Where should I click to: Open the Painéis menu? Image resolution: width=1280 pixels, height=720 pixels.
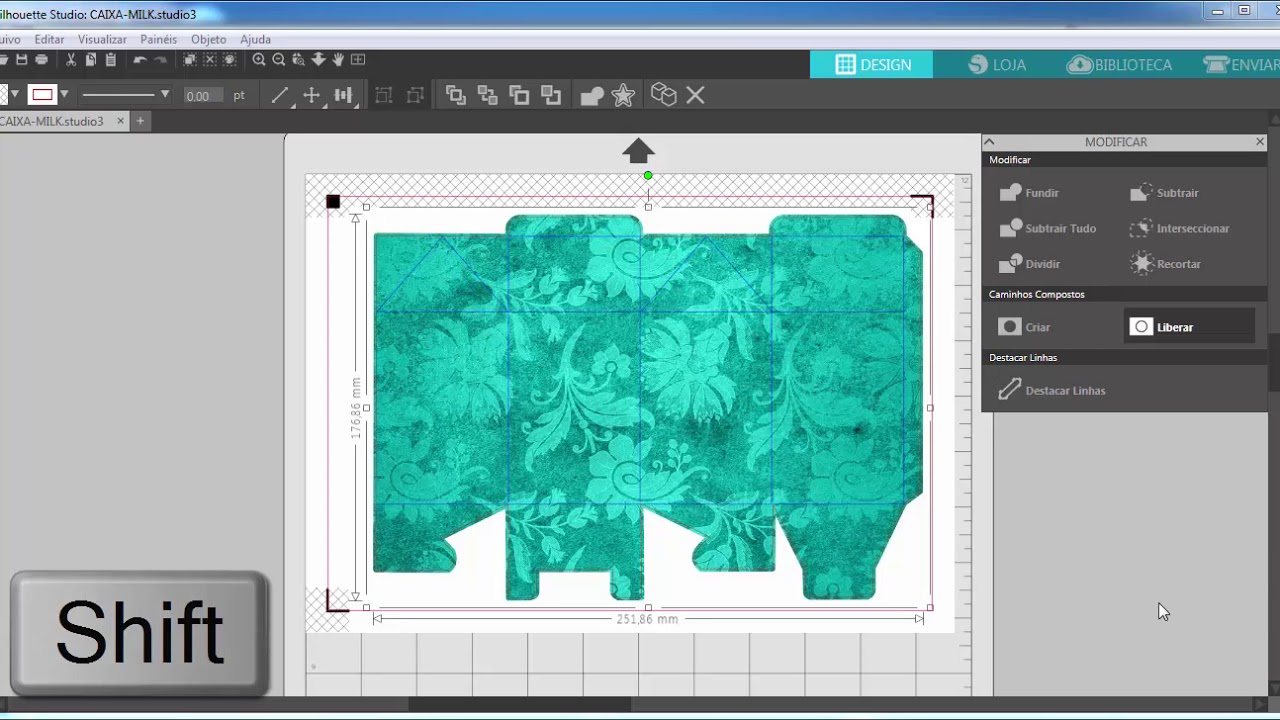point(158,39)
